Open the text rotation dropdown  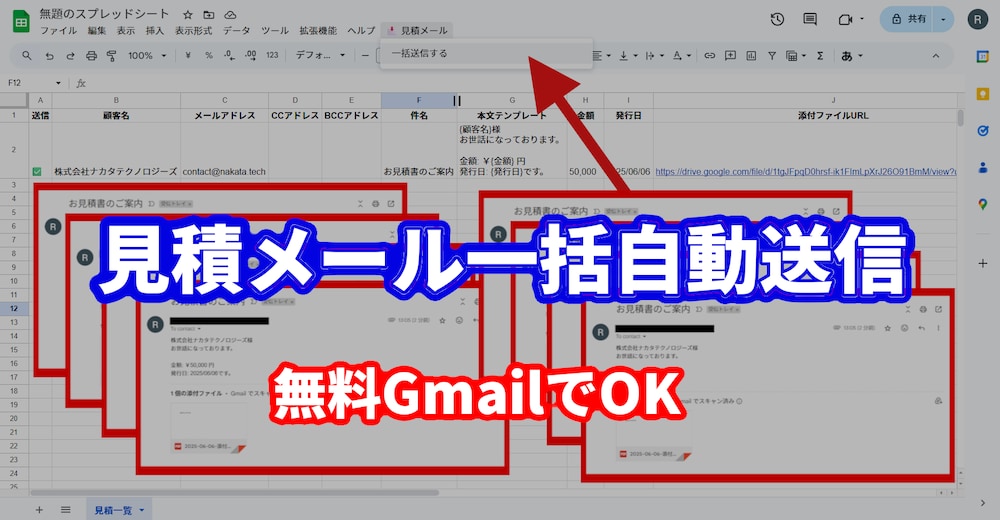[681, 56]
